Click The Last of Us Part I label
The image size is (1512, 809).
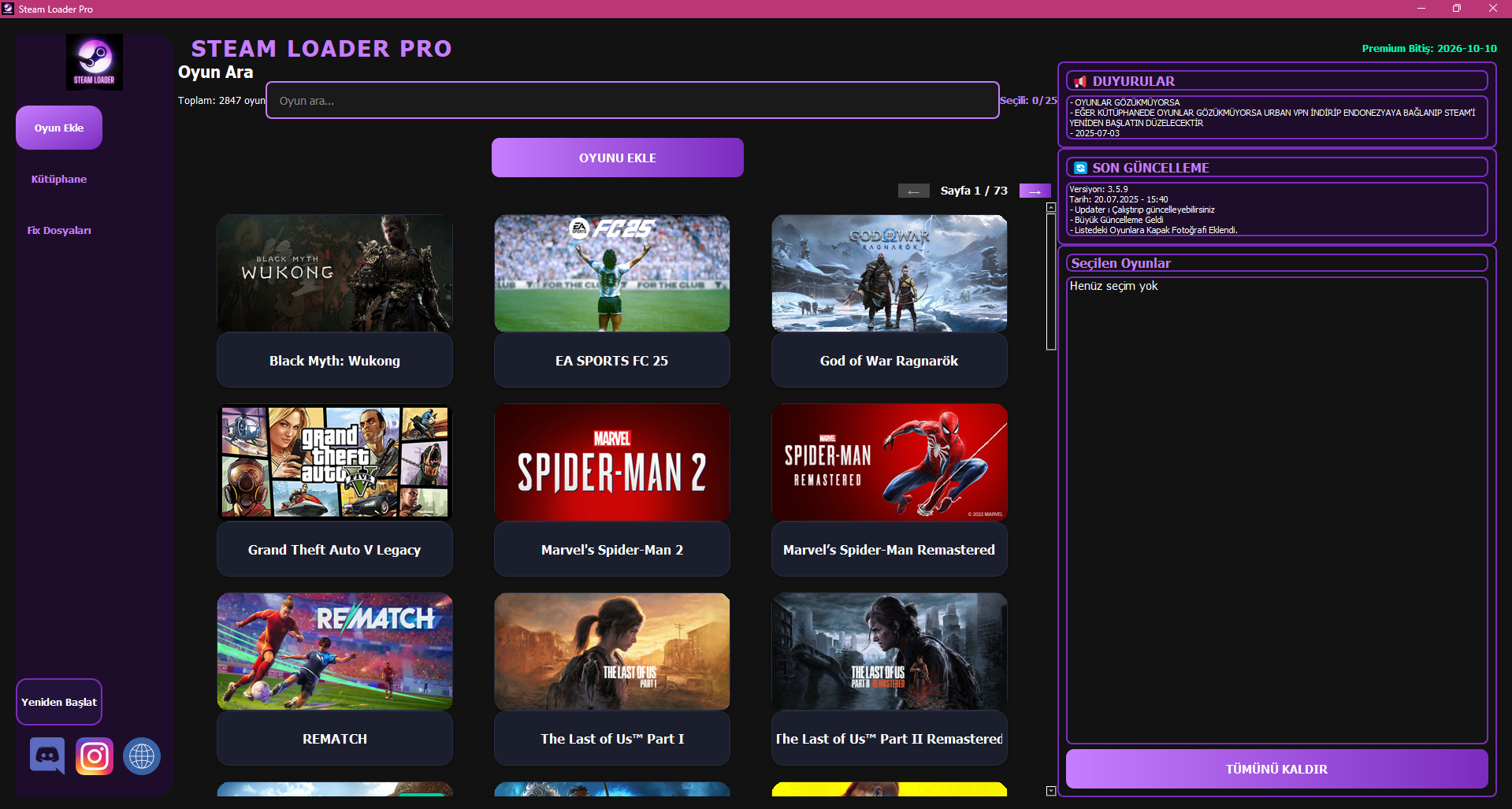612,739
